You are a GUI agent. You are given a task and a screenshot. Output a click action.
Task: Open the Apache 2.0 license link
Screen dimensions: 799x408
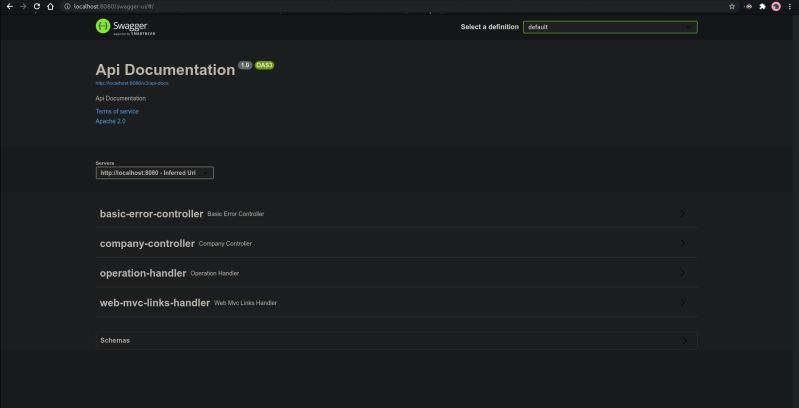coord(110,121)
